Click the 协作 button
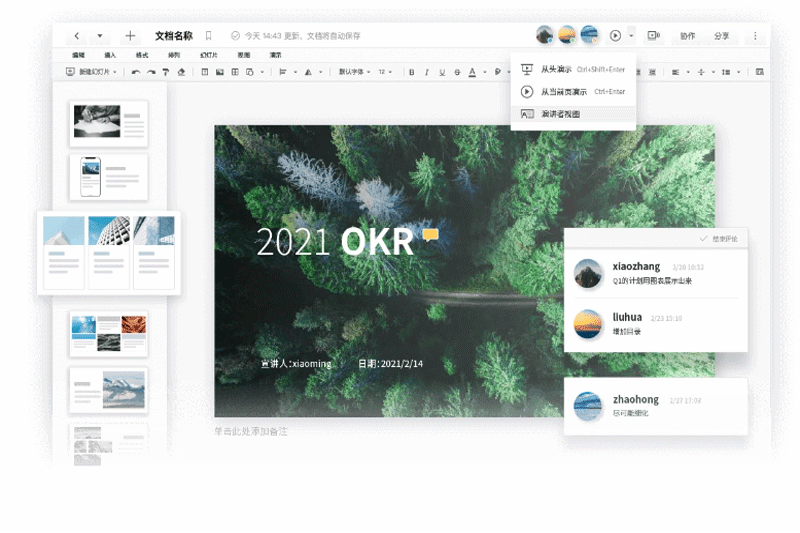The height and width of the screenshot is (533, 800). pyautogui.click(x=687, y=36)
